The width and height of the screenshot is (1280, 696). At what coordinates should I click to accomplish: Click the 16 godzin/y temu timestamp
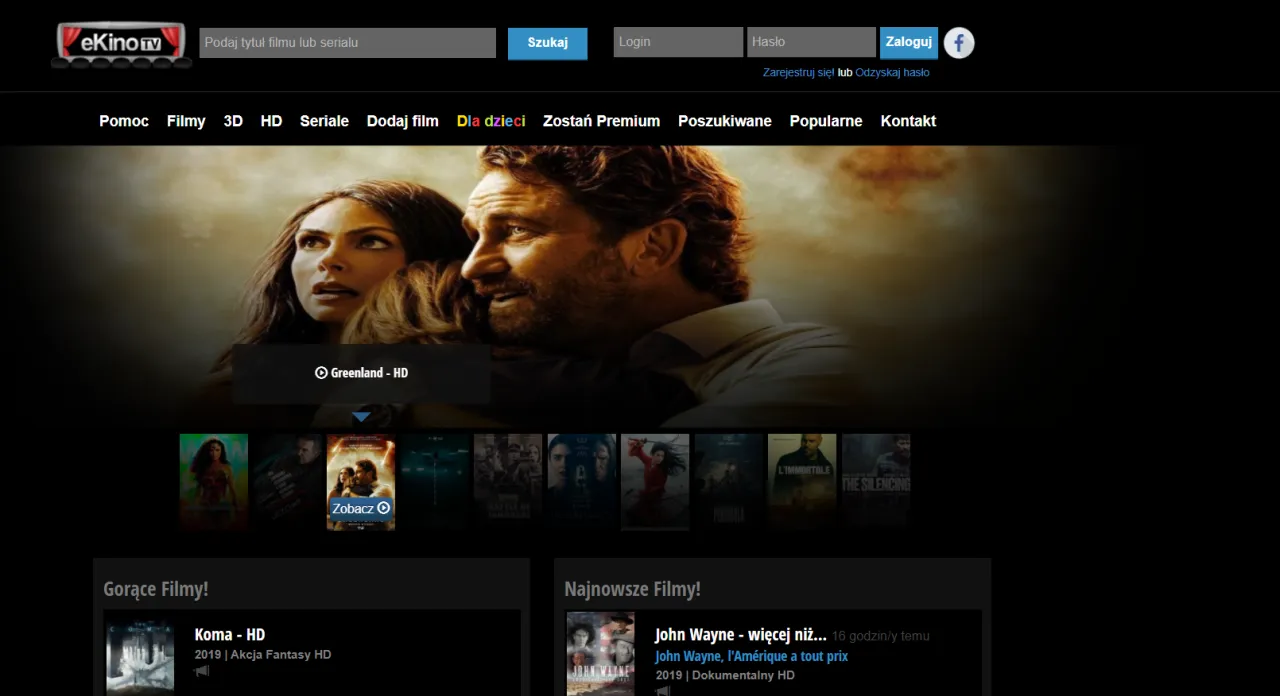[x=881, y=636]
